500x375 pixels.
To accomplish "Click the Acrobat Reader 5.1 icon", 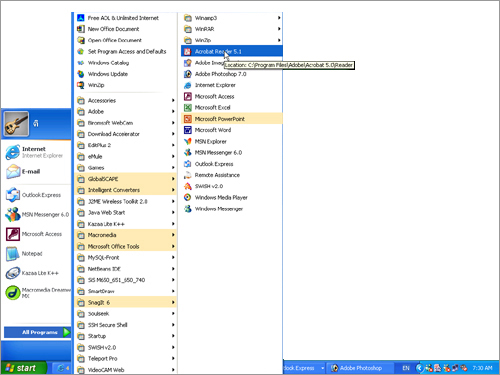I will point(188,51).
